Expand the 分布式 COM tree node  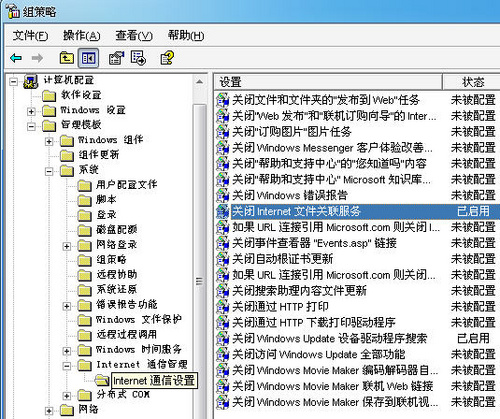tap(67, 396)
